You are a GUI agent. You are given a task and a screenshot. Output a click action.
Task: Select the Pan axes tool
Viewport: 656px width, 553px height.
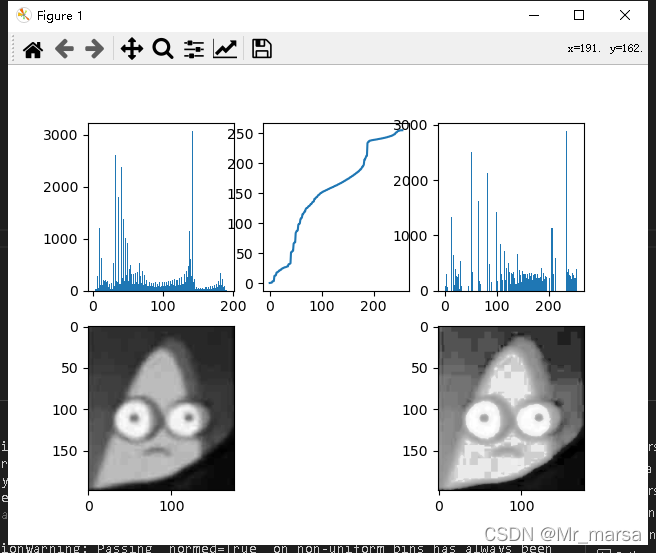tap(132, 49)
